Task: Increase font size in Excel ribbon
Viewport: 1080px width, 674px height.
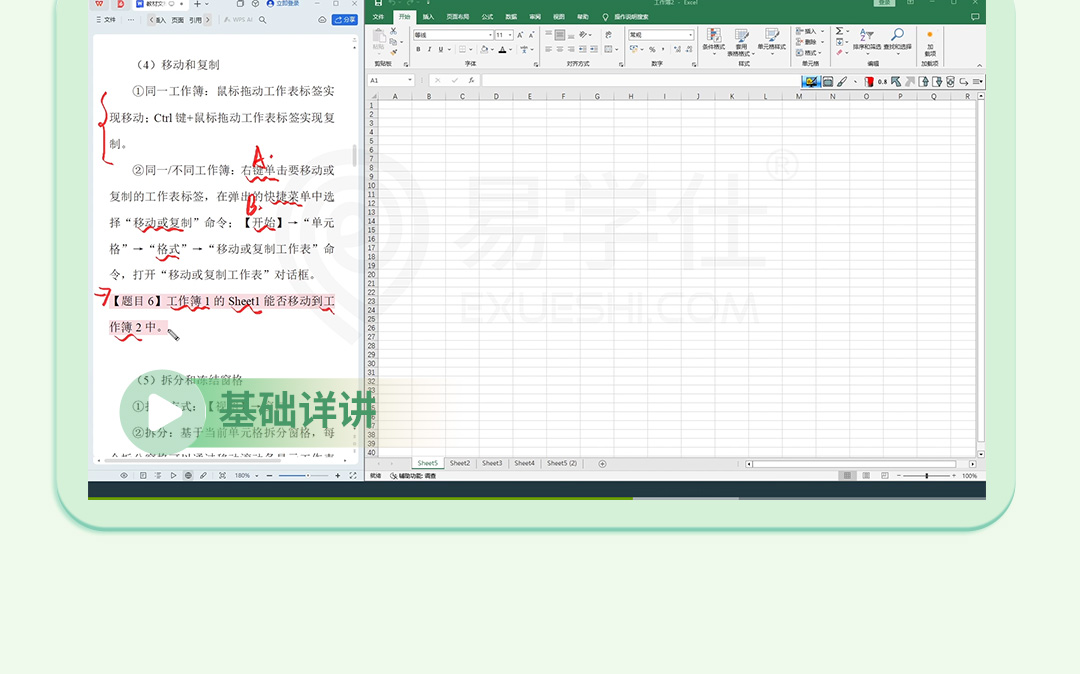Action: 520,34
